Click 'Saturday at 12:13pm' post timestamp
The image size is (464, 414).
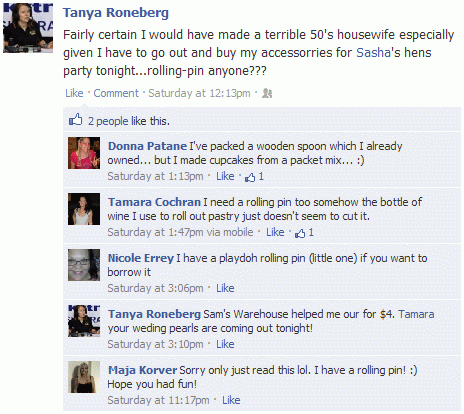tap(199, 93)
